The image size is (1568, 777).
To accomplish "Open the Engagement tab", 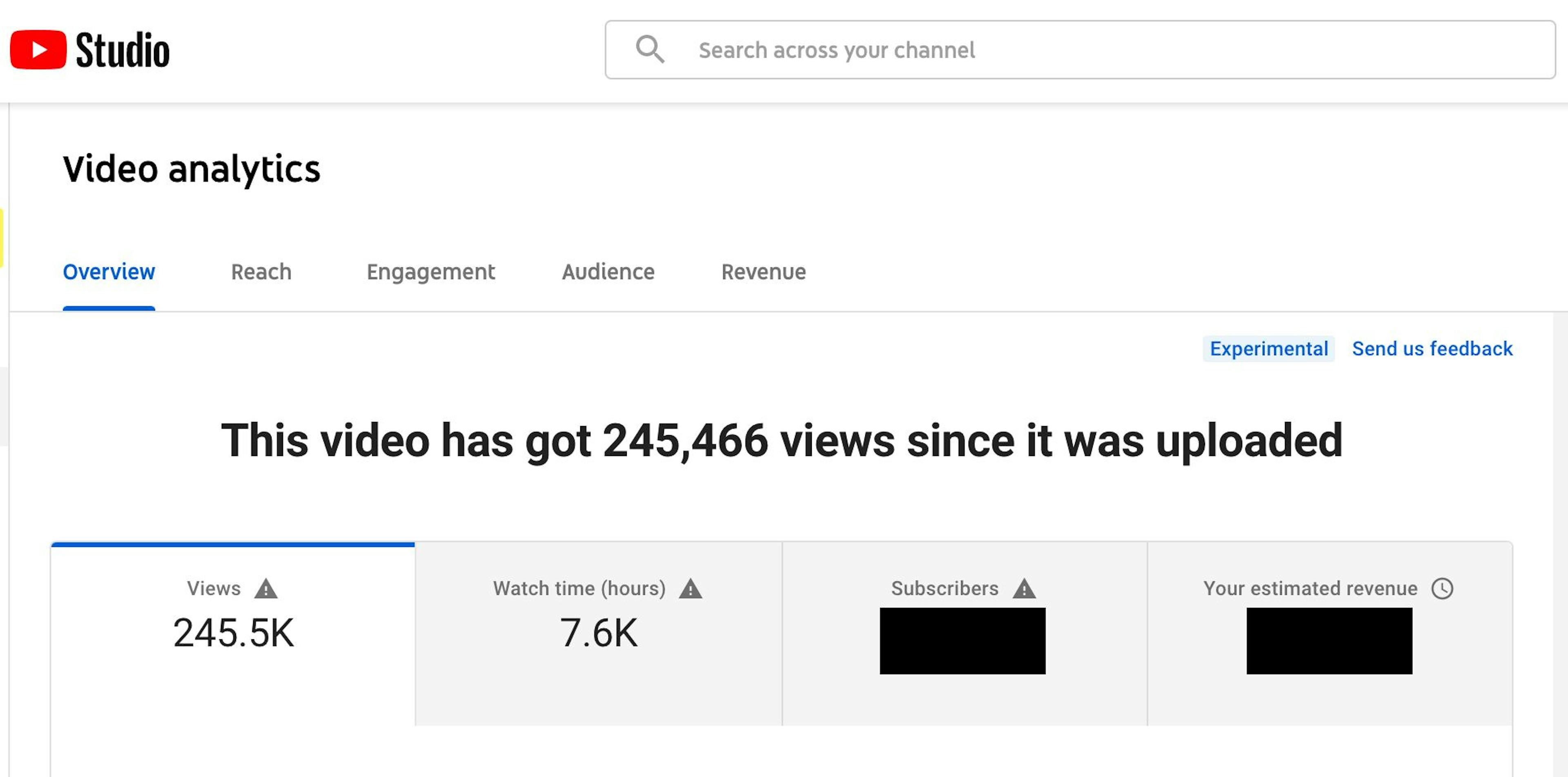I will 430,272.
